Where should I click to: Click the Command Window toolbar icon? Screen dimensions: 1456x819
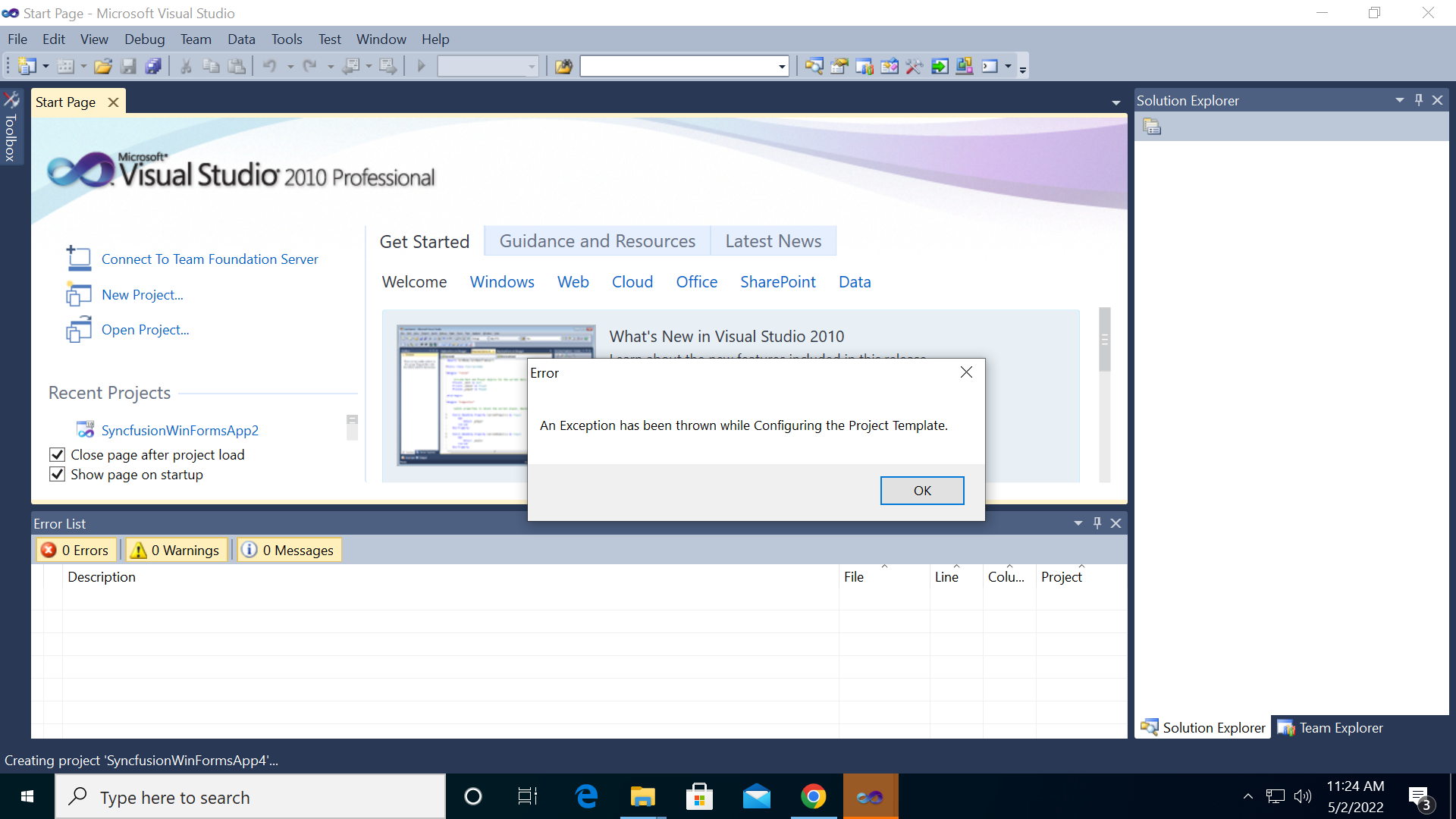(990, 67)
